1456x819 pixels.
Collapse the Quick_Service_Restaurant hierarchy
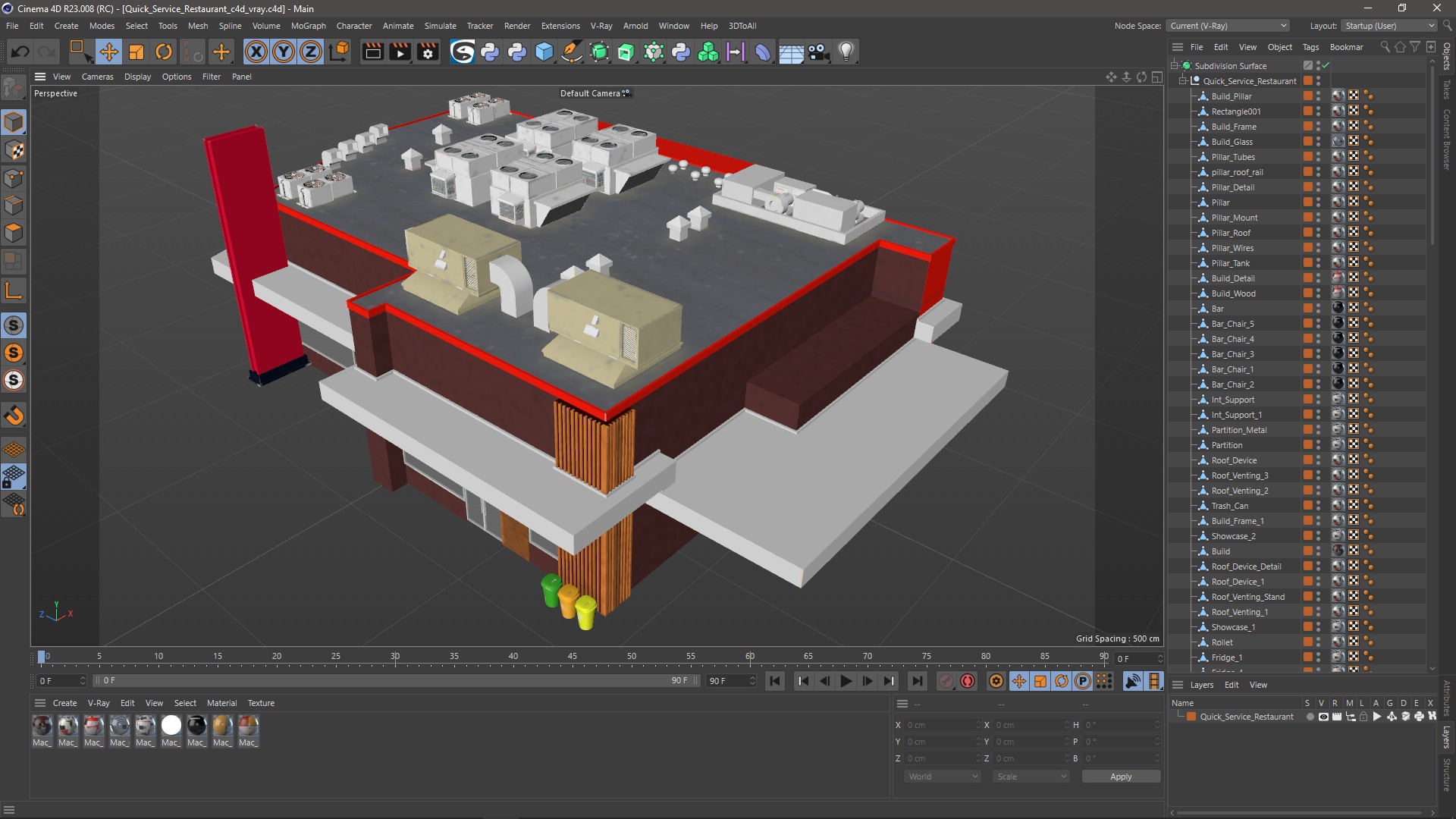coord(1183,81)
